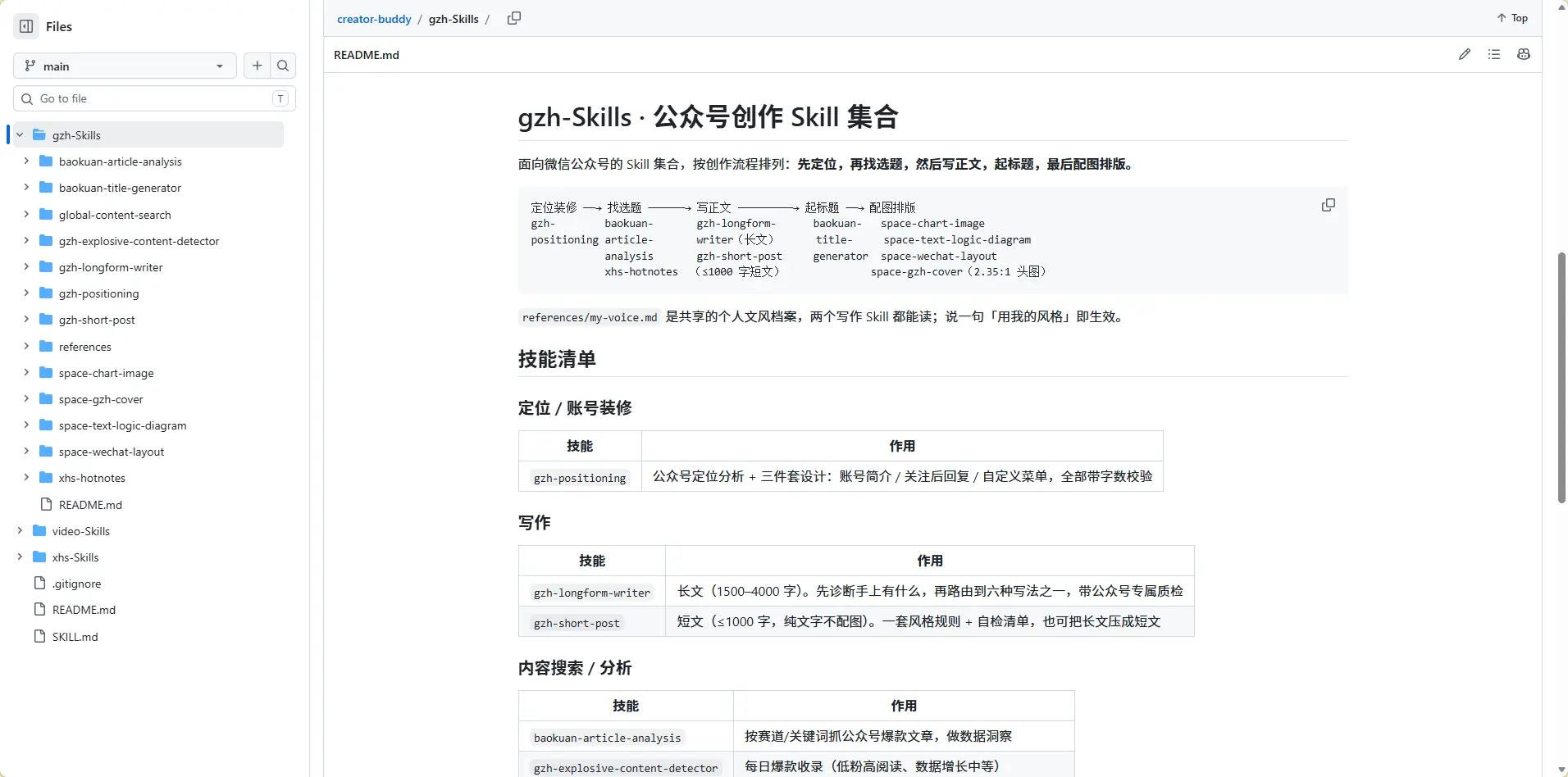Click the baokuan-article-analysis table cell
The height and width of the screenshot is (777, 1568).
[x=626, y=737]
